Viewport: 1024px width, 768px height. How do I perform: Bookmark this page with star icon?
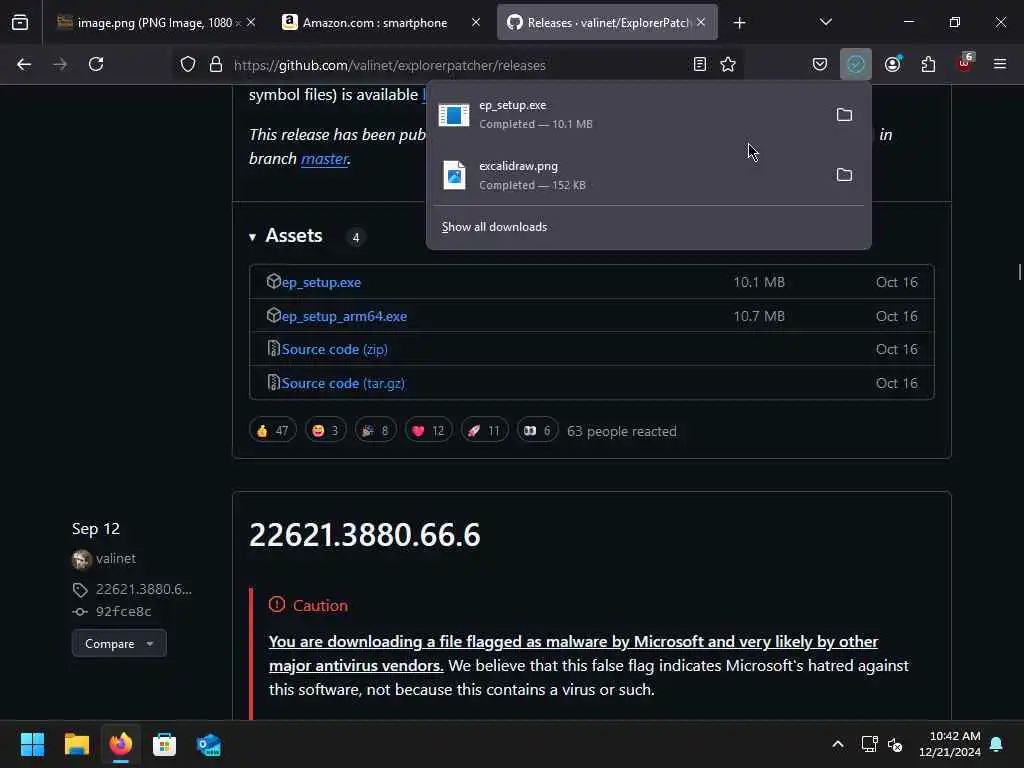click(x=728, y=64)
